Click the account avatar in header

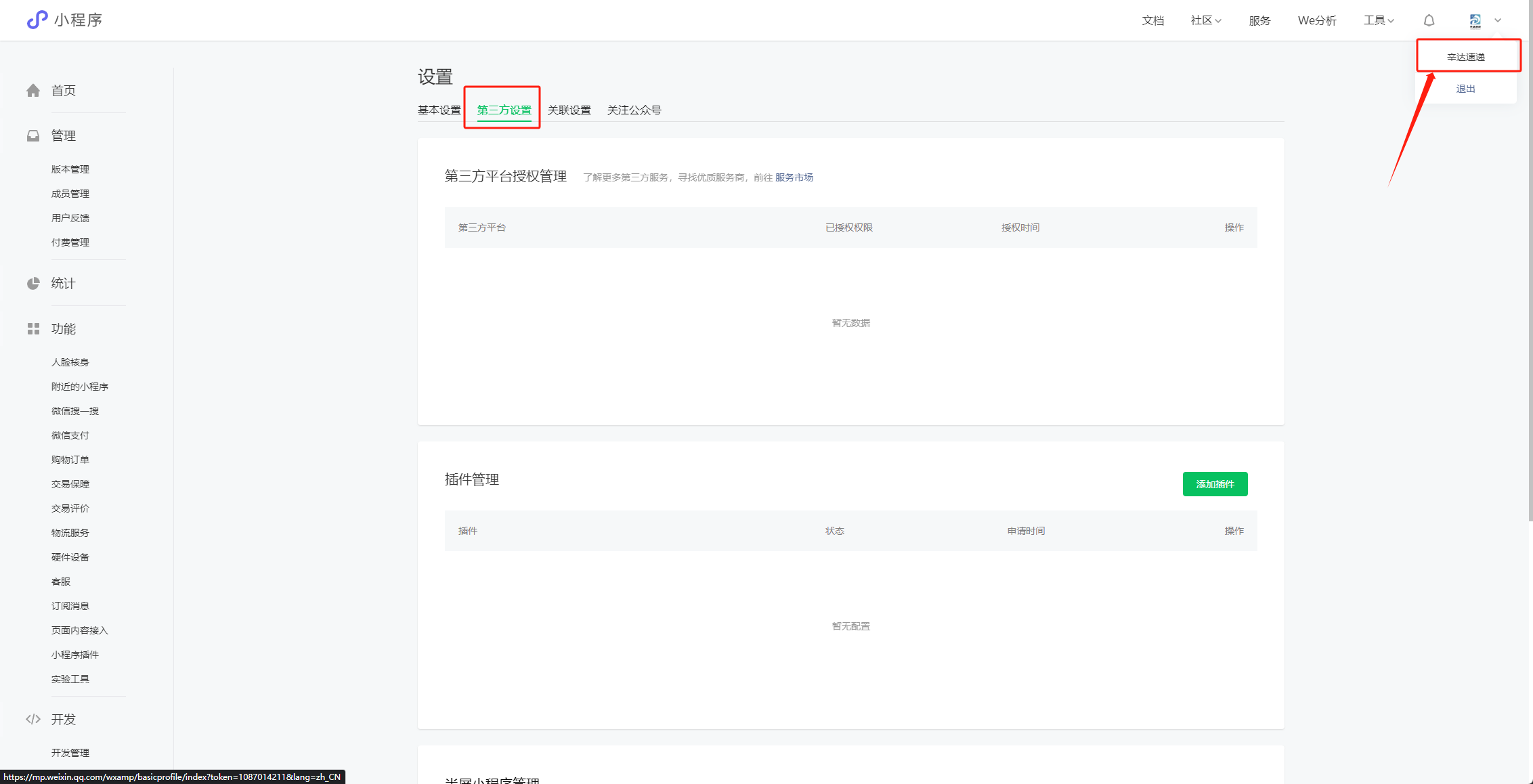[1475, 21]
